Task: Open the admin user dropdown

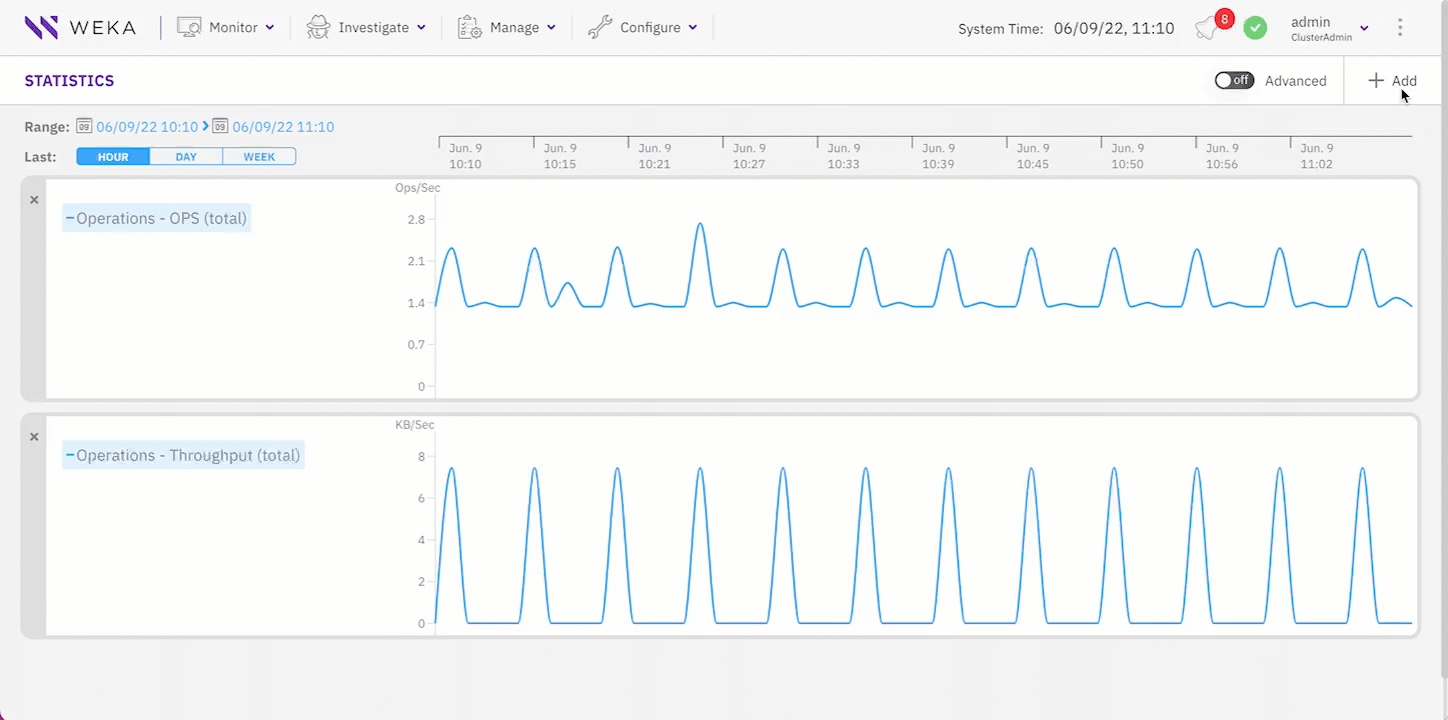Action: click(1328, 28)
